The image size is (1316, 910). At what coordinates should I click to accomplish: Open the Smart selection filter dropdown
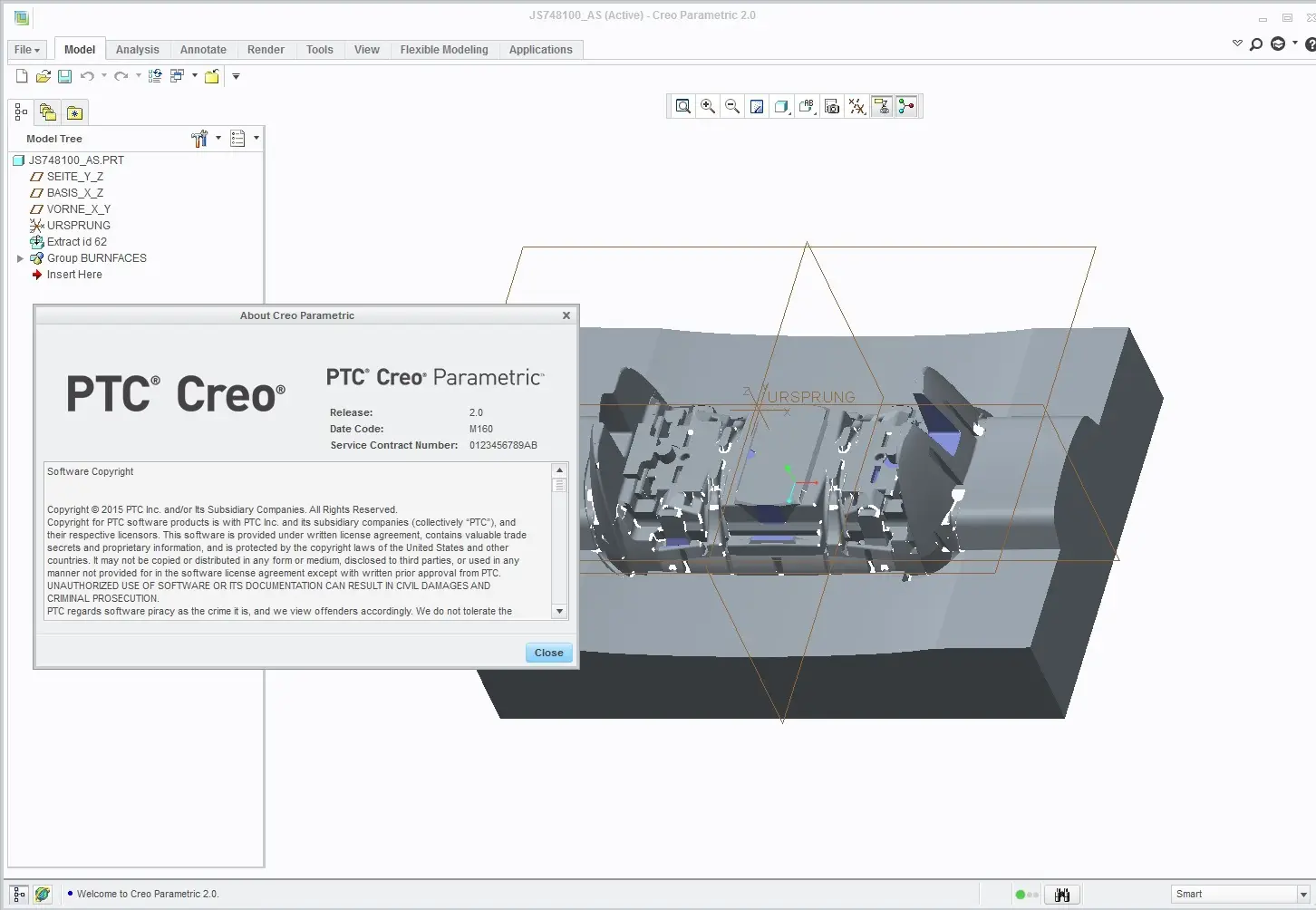click(1303, 895)
